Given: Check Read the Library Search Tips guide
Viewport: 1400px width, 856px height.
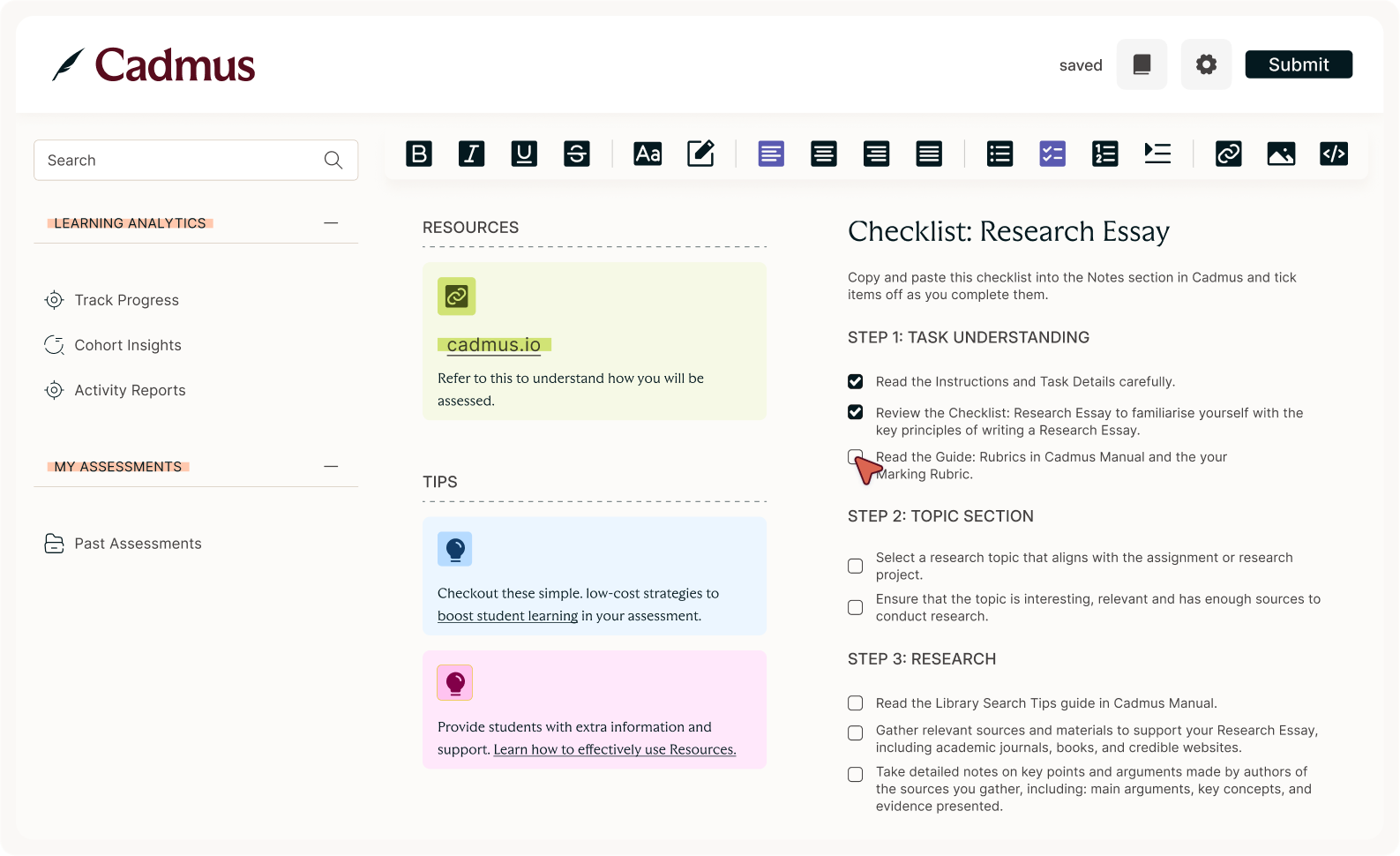Looking at the screenshot, I should click(855, 703).
